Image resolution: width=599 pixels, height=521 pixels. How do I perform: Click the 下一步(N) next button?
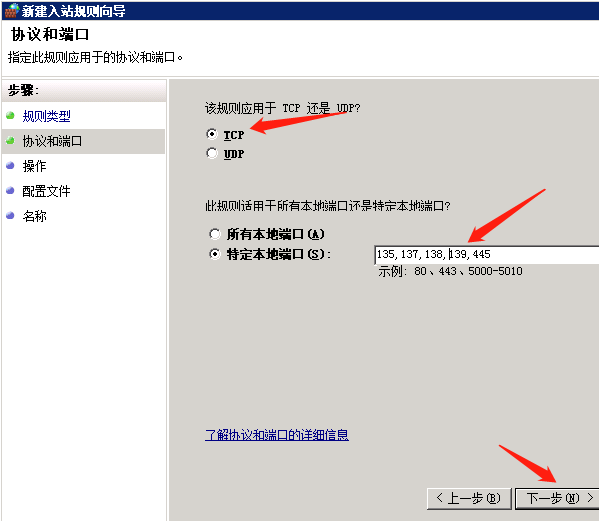pyautogui.click(x=557, y=498)
